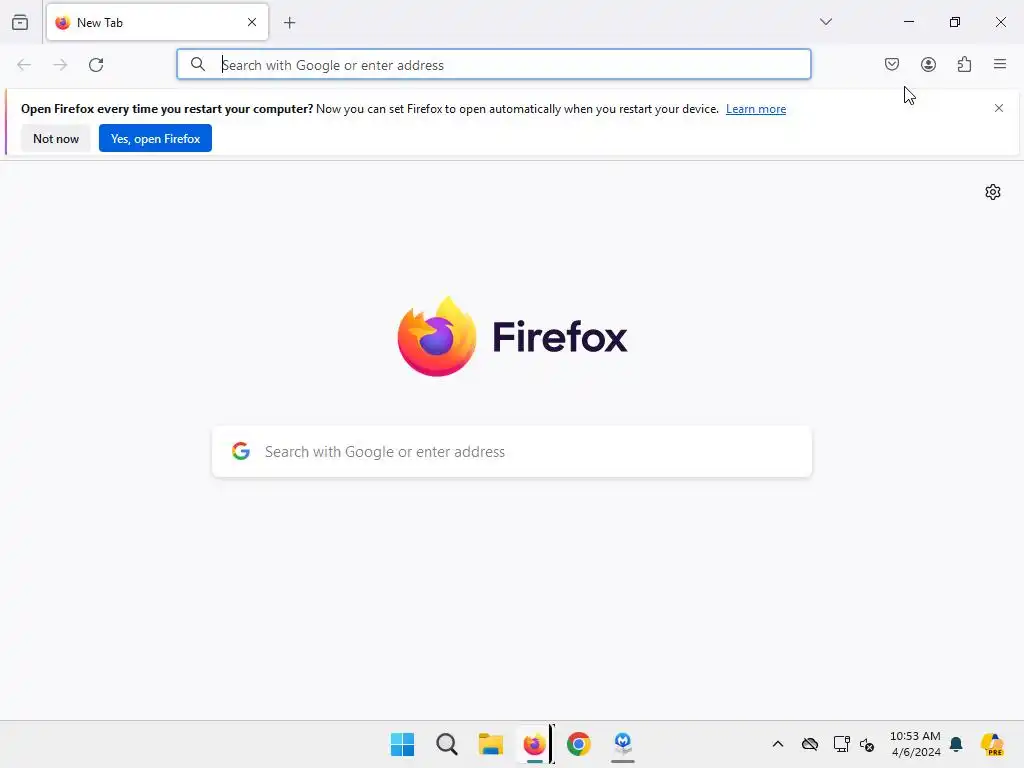Restore down the Firefox window

click(x=955, y=22)
